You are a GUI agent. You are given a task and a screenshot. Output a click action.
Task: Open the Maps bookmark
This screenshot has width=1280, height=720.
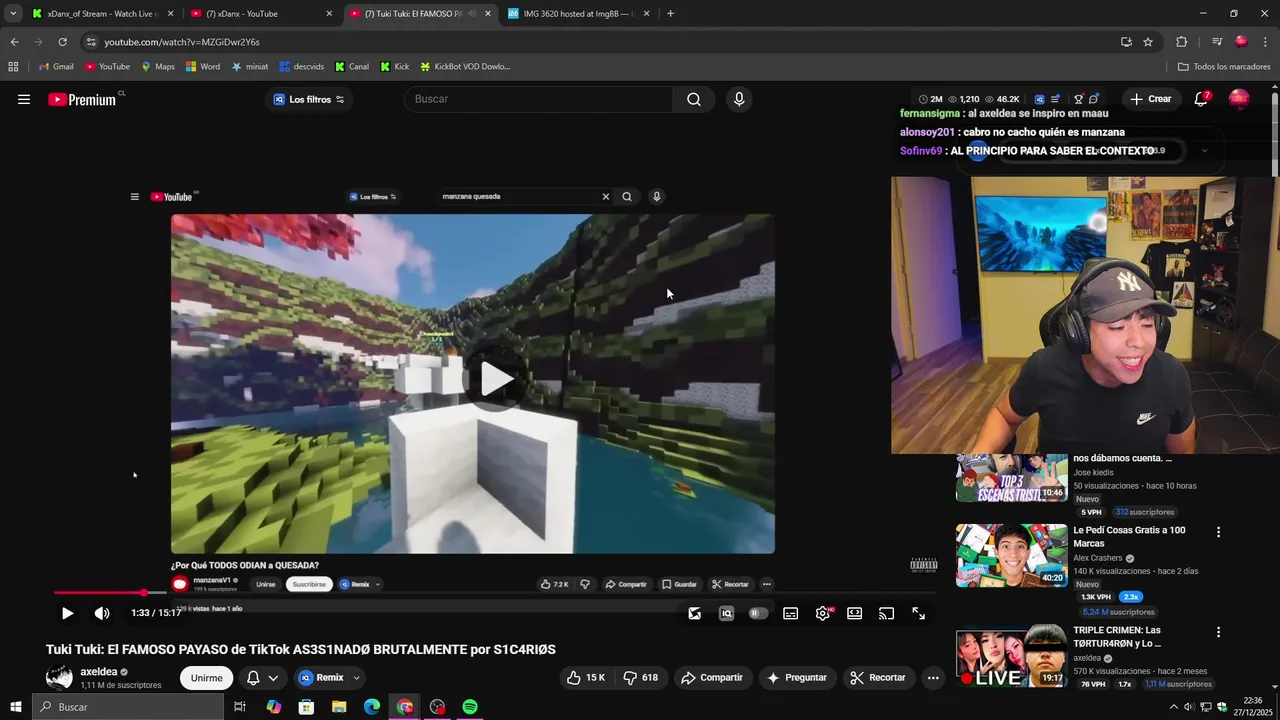click(158, 67)
